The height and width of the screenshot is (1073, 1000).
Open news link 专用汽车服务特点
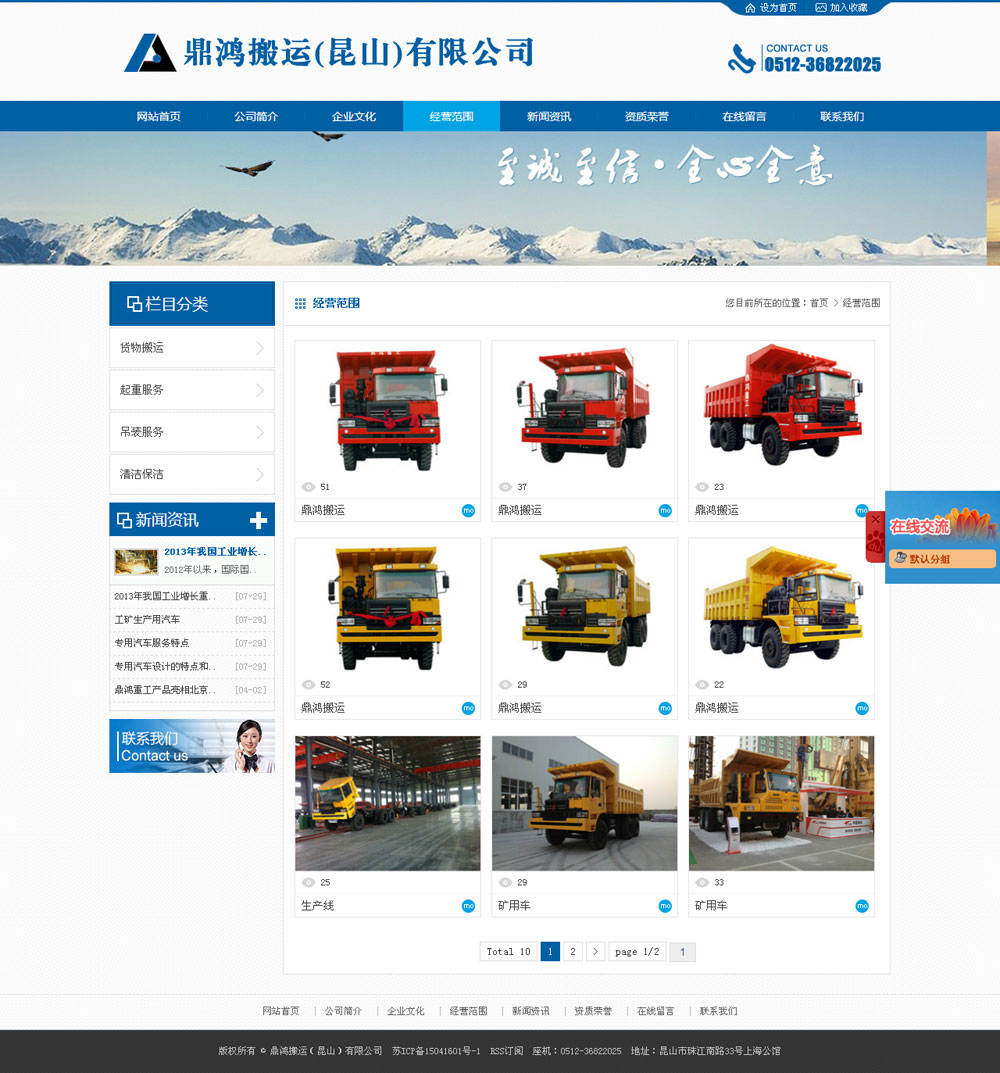click(x=152, y=643)
